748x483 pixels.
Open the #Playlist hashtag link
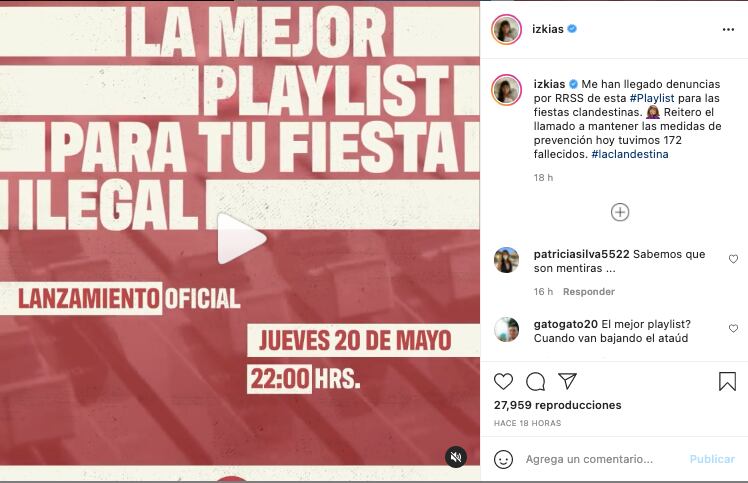[x=652, y=98]
